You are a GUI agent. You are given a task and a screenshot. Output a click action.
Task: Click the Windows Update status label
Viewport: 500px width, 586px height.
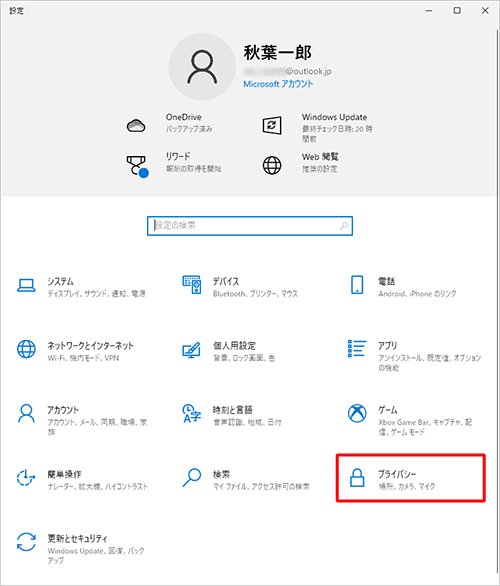(x=337, y=134)
